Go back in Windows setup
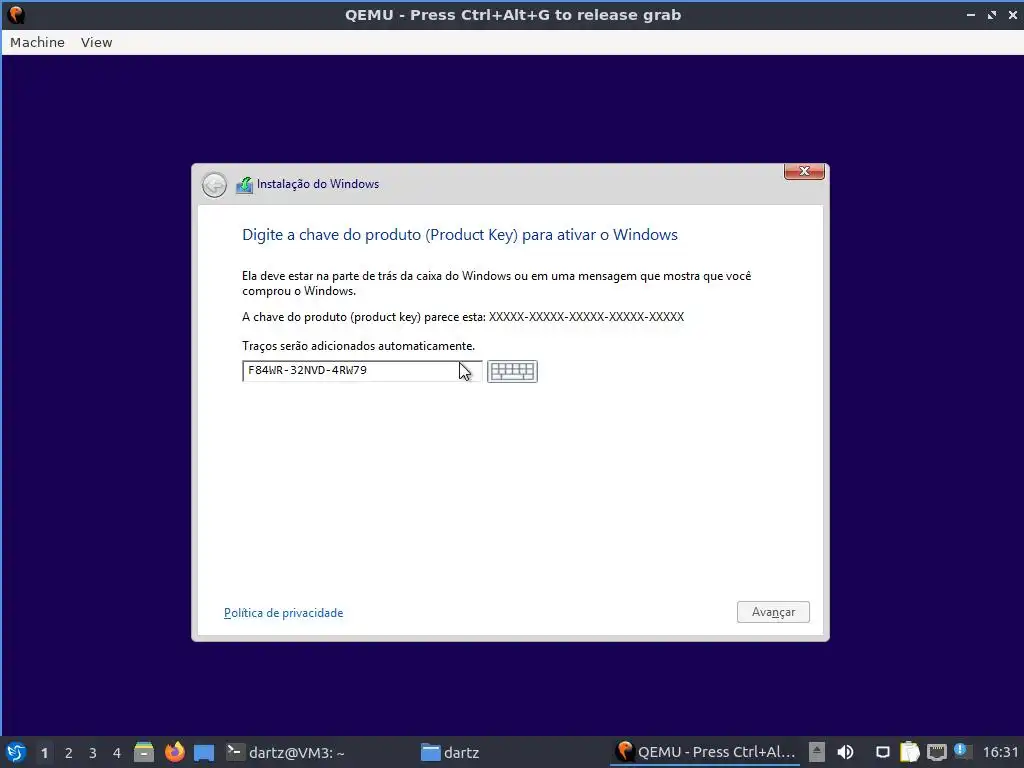The width and height of the screenshot is (1024, 768). point(214,185)
